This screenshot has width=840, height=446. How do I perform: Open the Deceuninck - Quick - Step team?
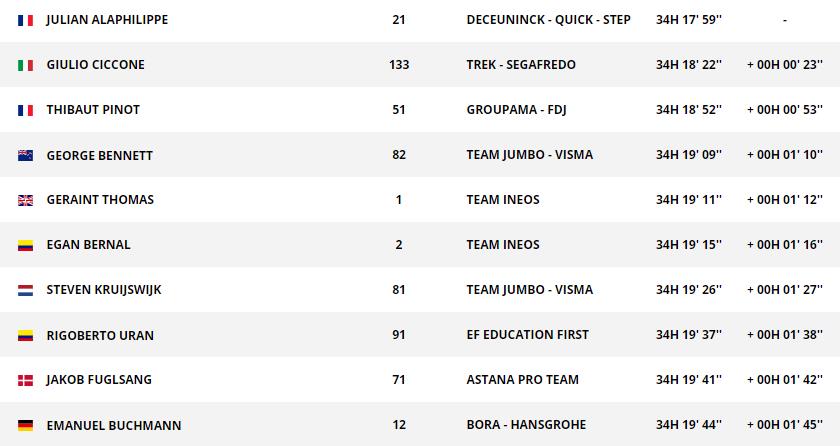coord(548,20)
